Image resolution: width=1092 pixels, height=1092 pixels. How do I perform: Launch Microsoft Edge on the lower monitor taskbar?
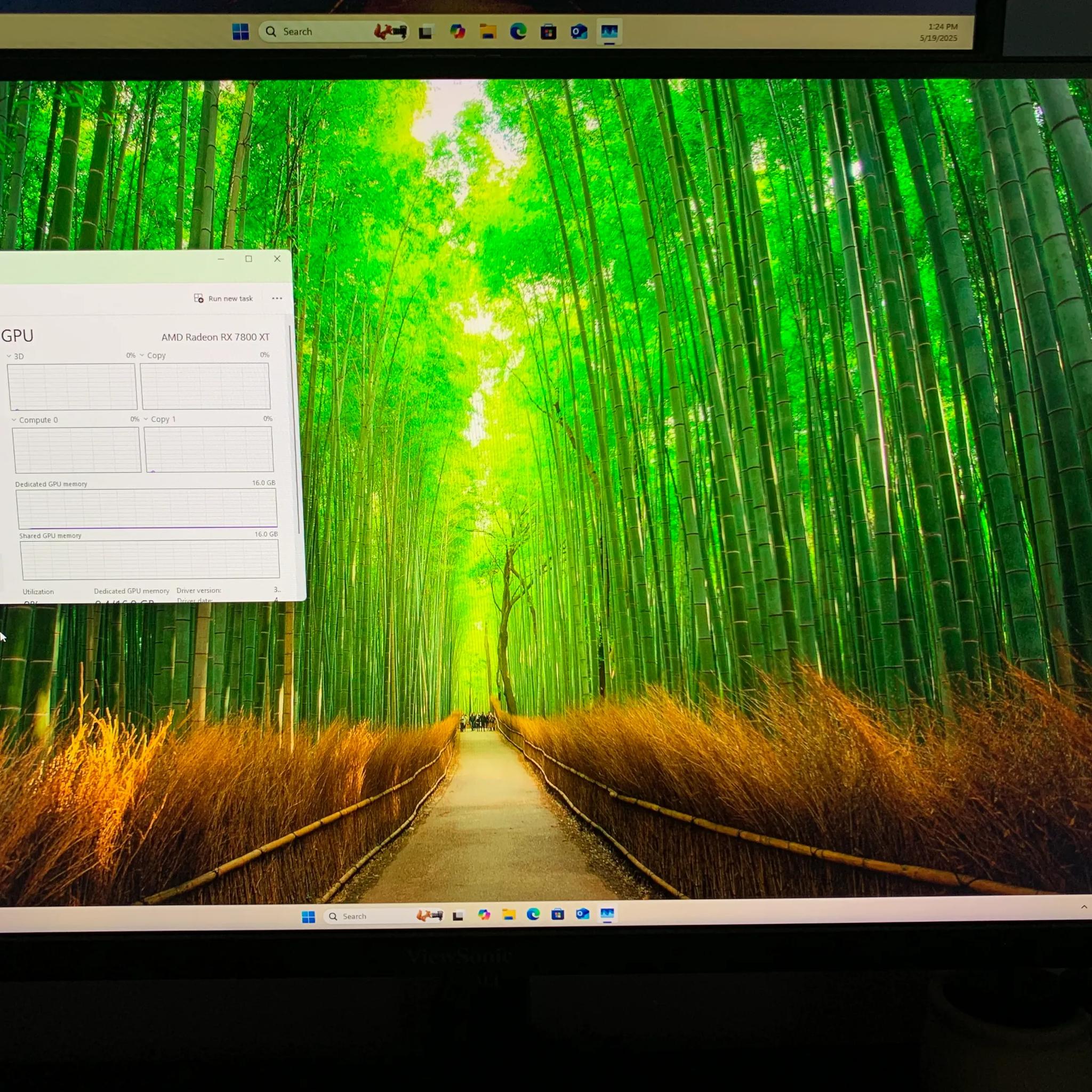(533, 914)
